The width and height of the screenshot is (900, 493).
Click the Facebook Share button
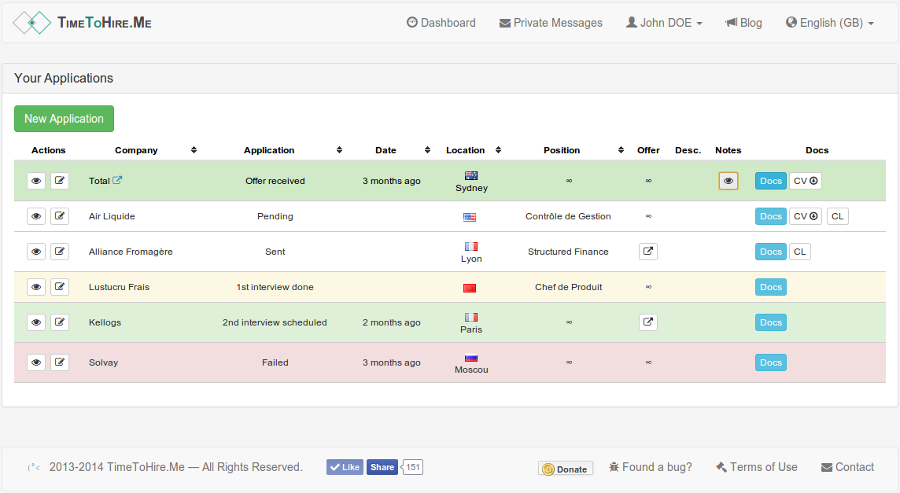[382, 467]
